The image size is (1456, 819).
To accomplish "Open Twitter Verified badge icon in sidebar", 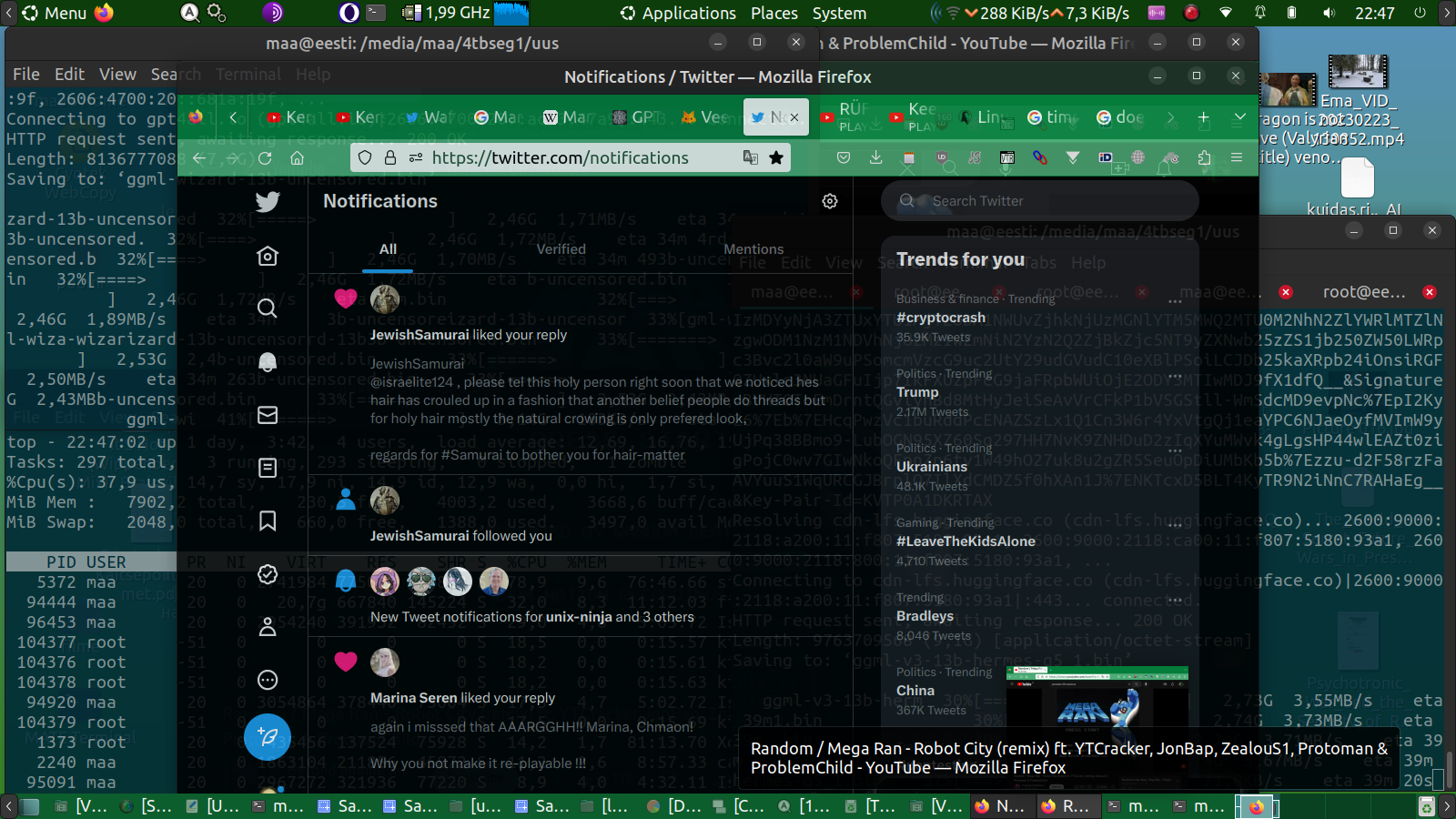I will point(268,573).
